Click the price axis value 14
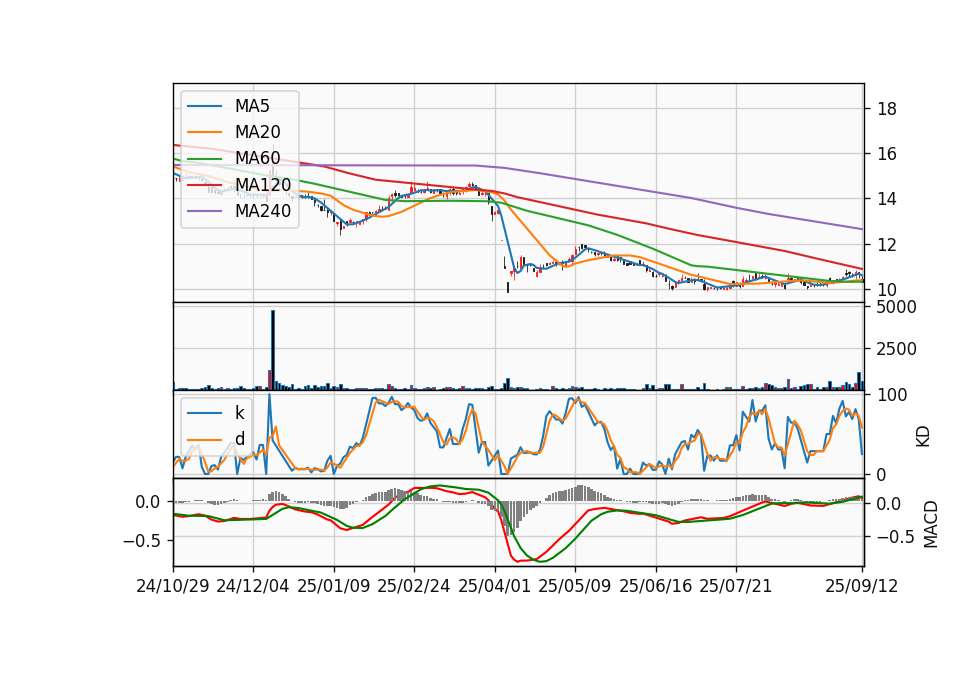Screen dimensions: 960x690 887,199
